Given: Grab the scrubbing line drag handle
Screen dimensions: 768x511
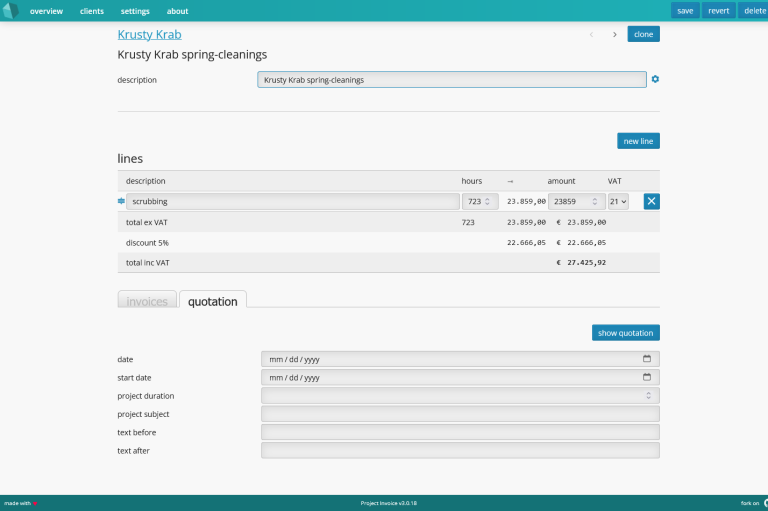Looking at the screenshot, I should click(121, 201).
